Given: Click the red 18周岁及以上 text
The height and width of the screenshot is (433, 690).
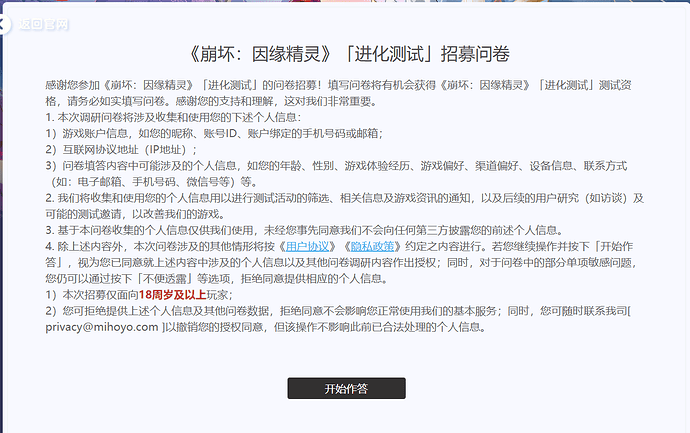Looking at the screenshot, I should pyautogui.click(x=172, y=295).
